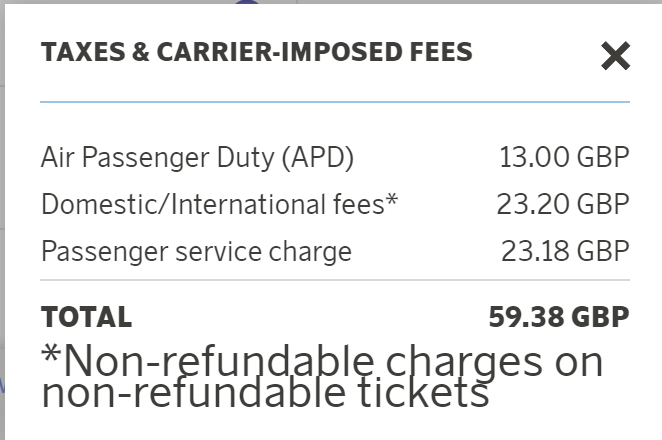Click the asterisk after Domestic/International fees
The width and height of the screenshot is (662, 440).
coord(392,202)
